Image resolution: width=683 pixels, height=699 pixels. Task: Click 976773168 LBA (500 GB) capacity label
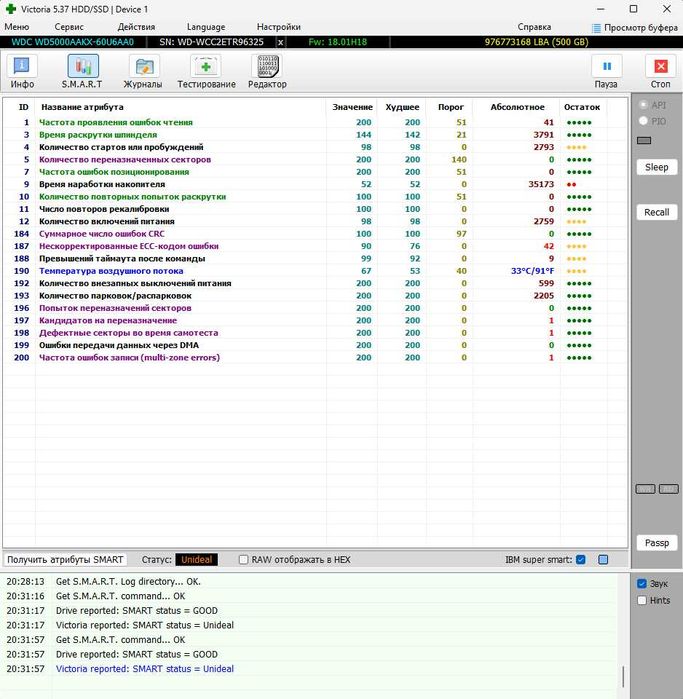[x=536, y=42]
